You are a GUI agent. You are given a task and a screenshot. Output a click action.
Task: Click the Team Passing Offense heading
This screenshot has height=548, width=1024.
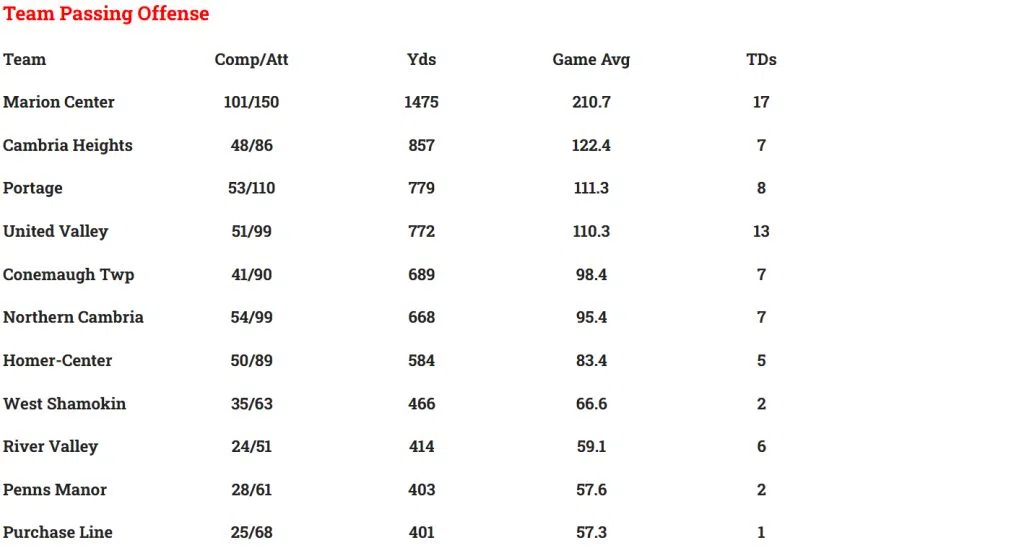106,14
